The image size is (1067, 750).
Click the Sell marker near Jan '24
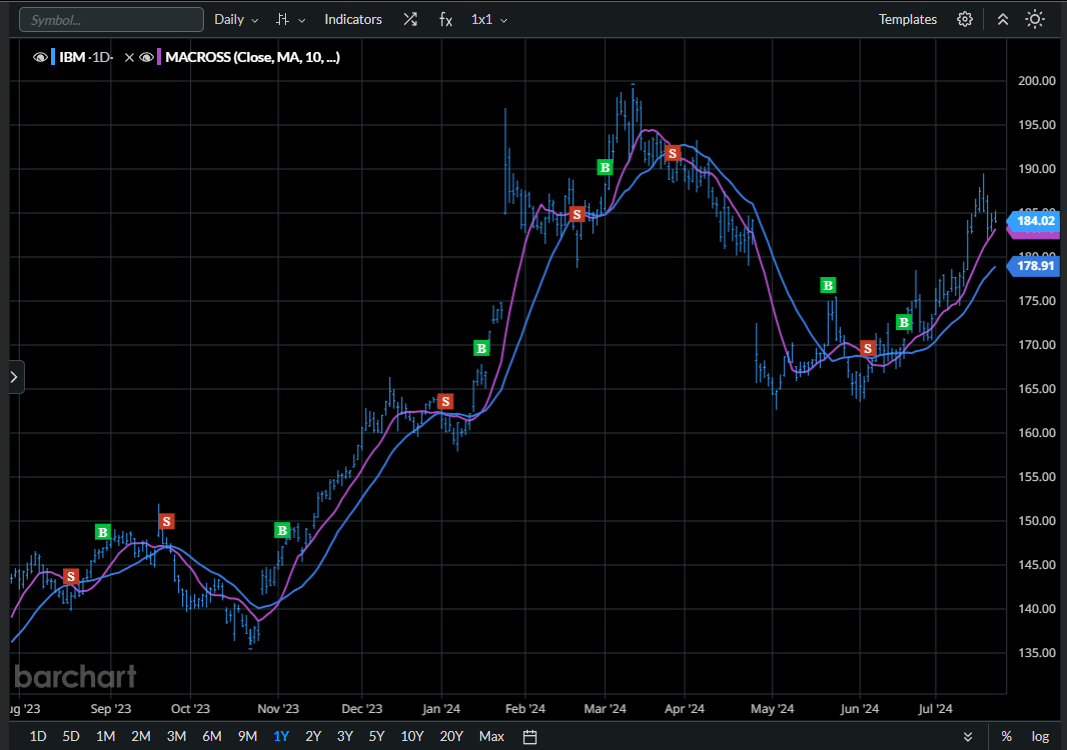point(446,402)
